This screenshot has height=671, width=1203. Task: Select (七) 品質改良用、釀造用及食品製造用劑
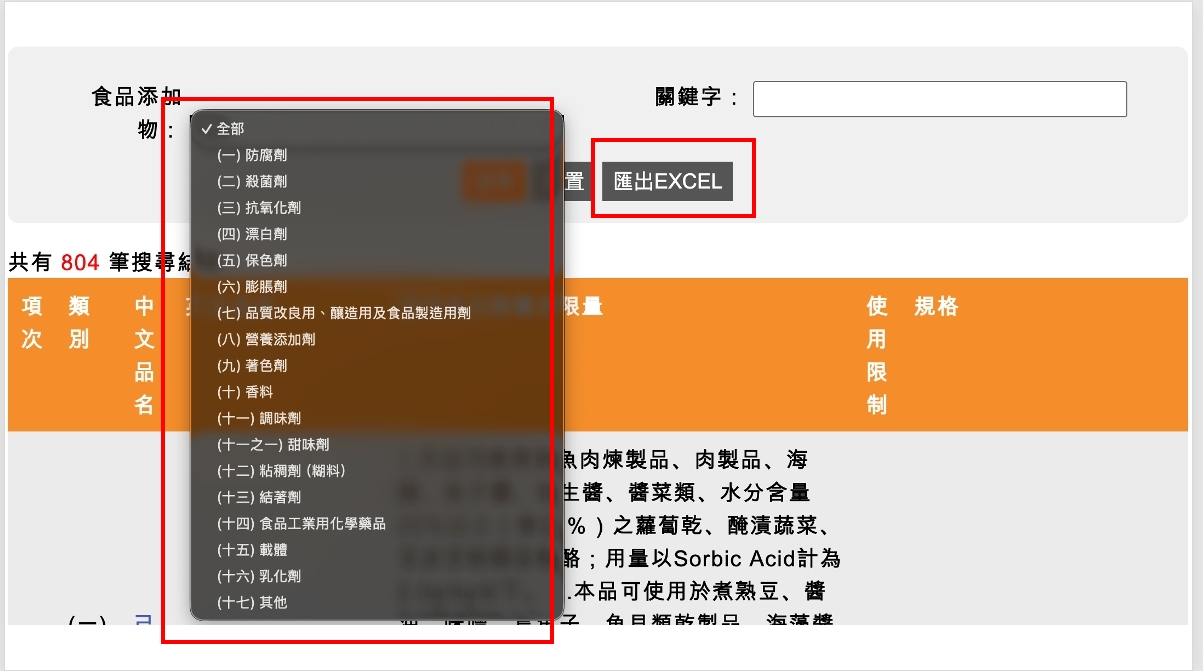[x=344, y=313]
